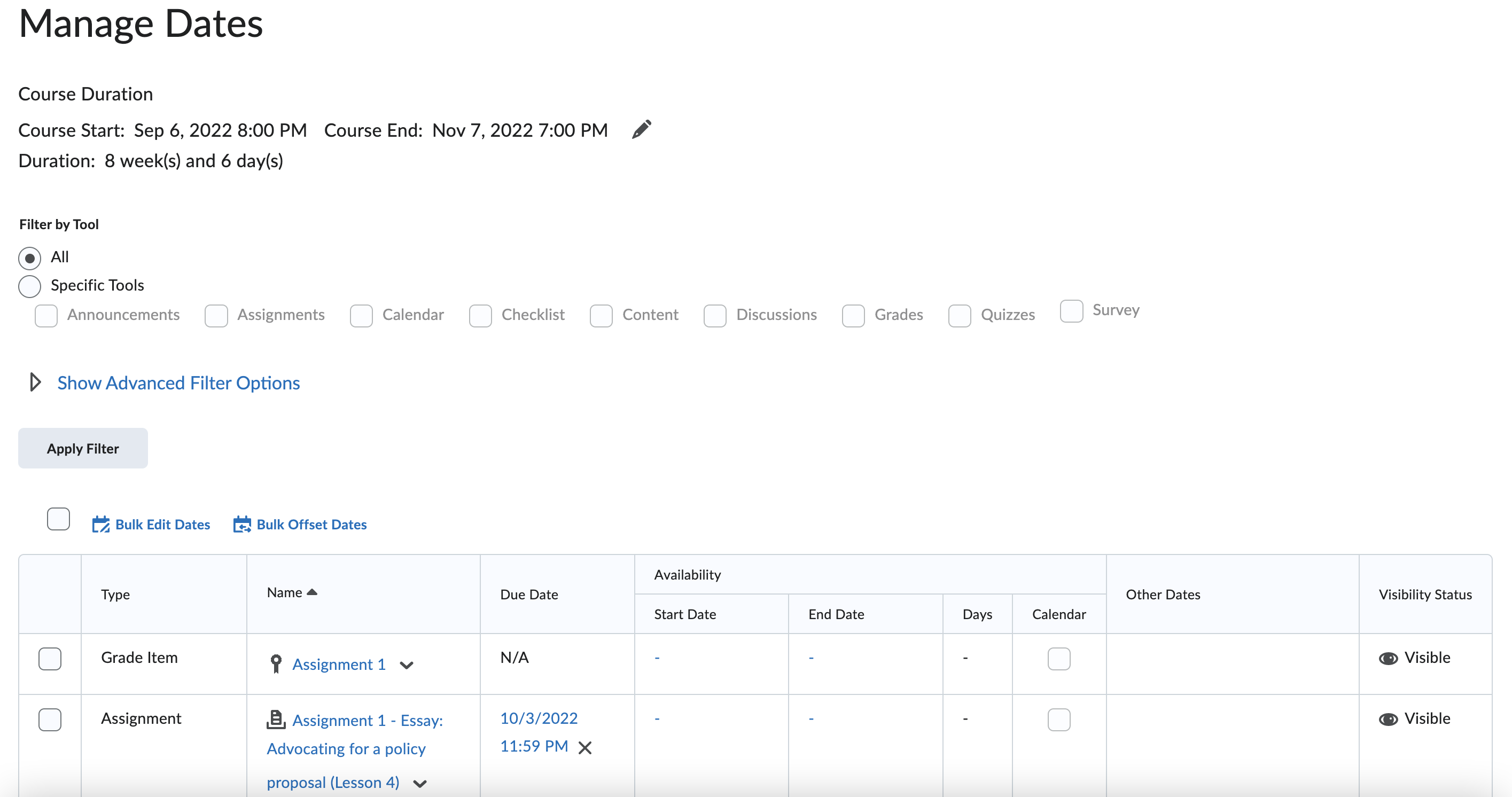Click the grade item ribbon icon beside Assignment 1
This screenshot has width=1512, height=797.
tap(276, 664)
